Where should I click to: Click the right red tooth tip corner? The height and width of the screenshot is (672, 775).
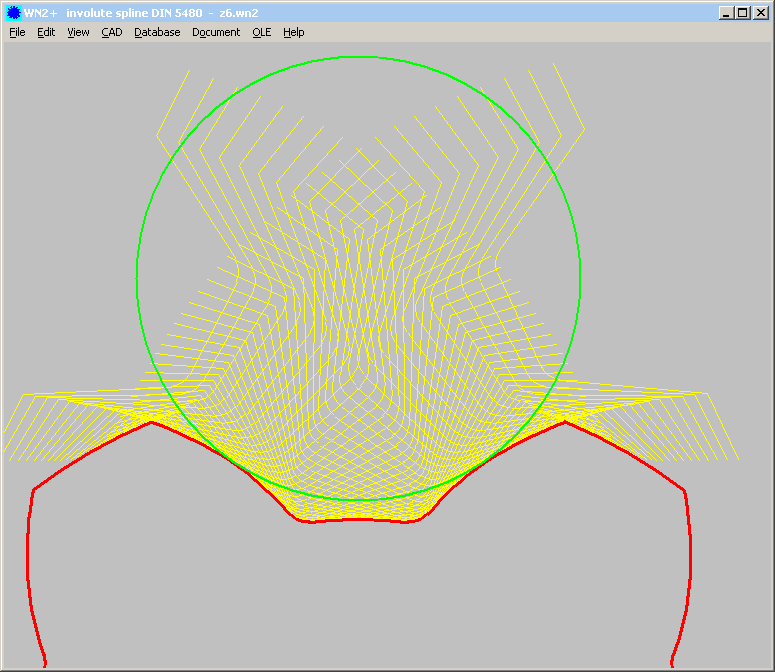565,422
